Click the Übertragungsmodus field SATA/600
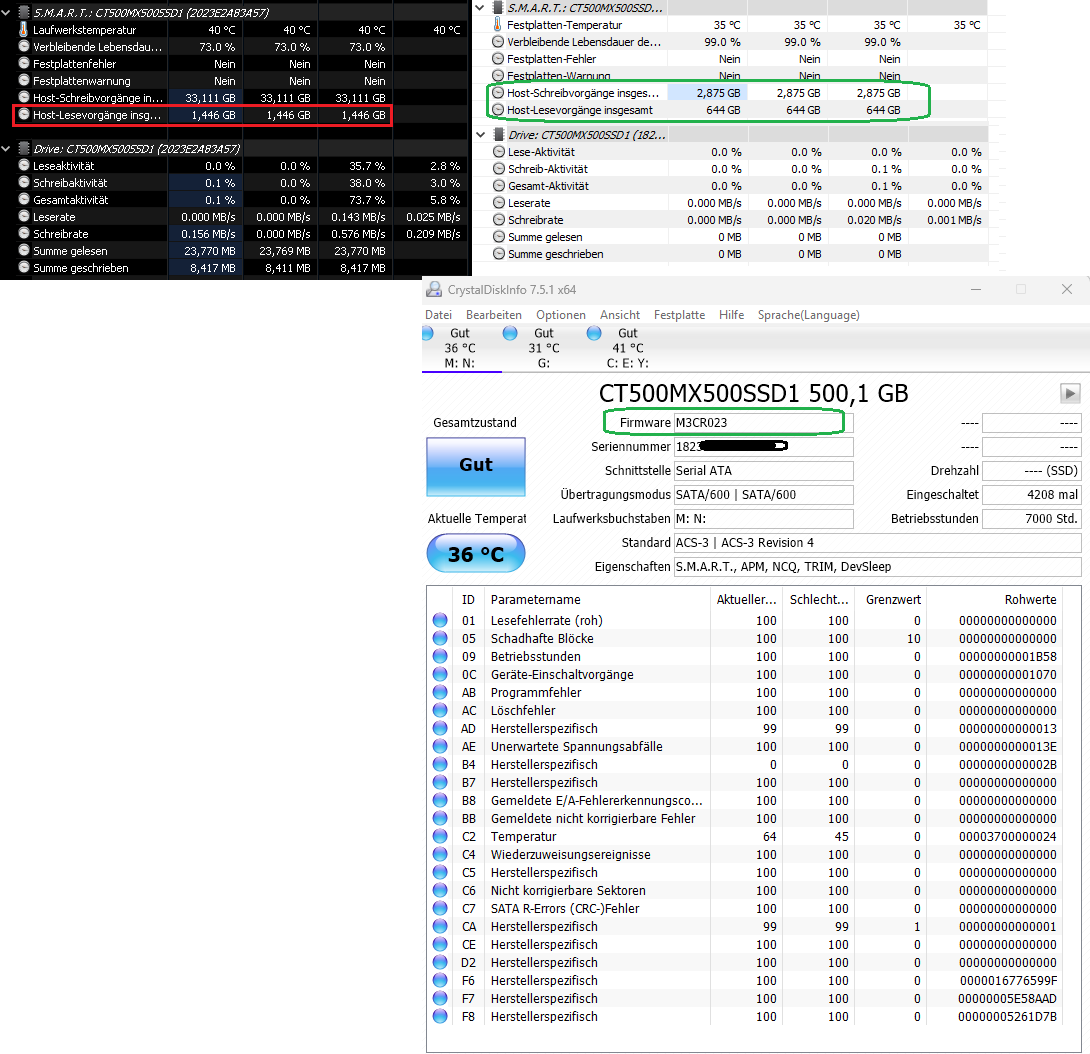The height and width of the screenshot is (1054, 1090). tap(763, 494)
